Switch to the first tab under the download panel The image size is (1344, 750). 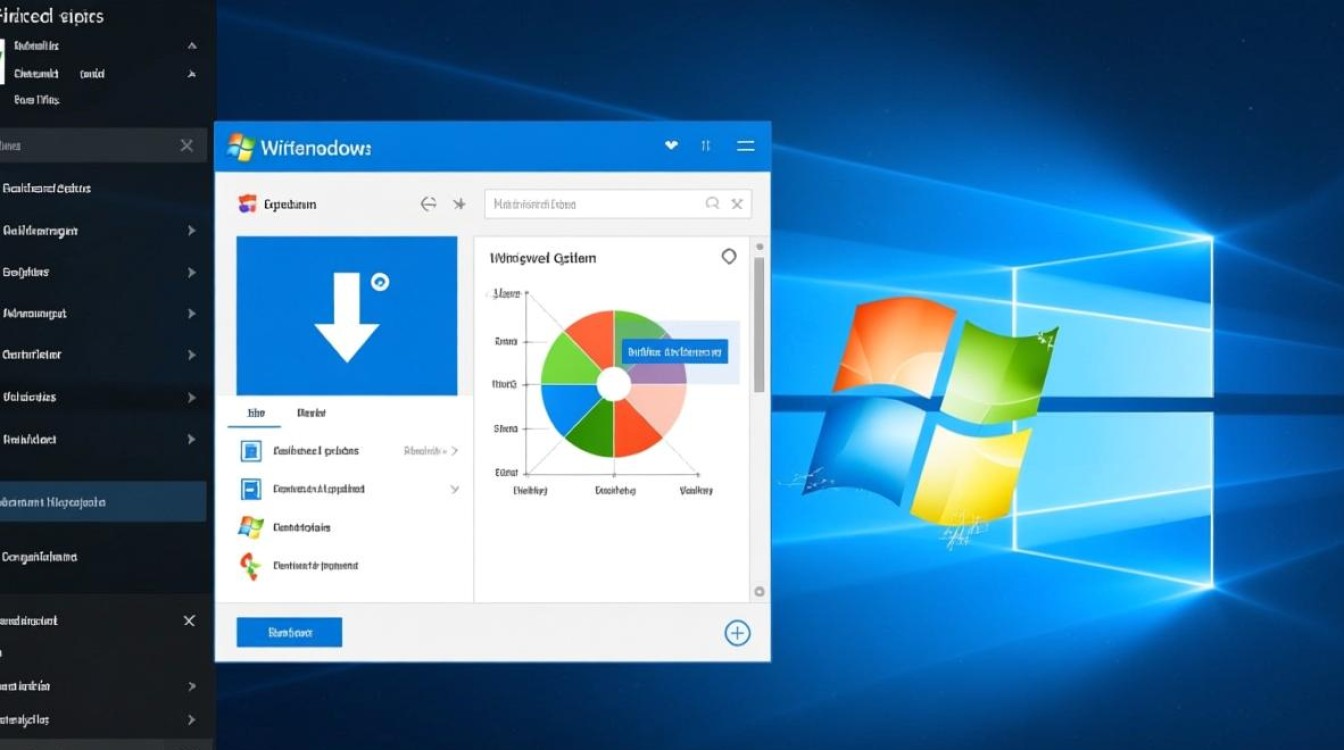point(253,412)
